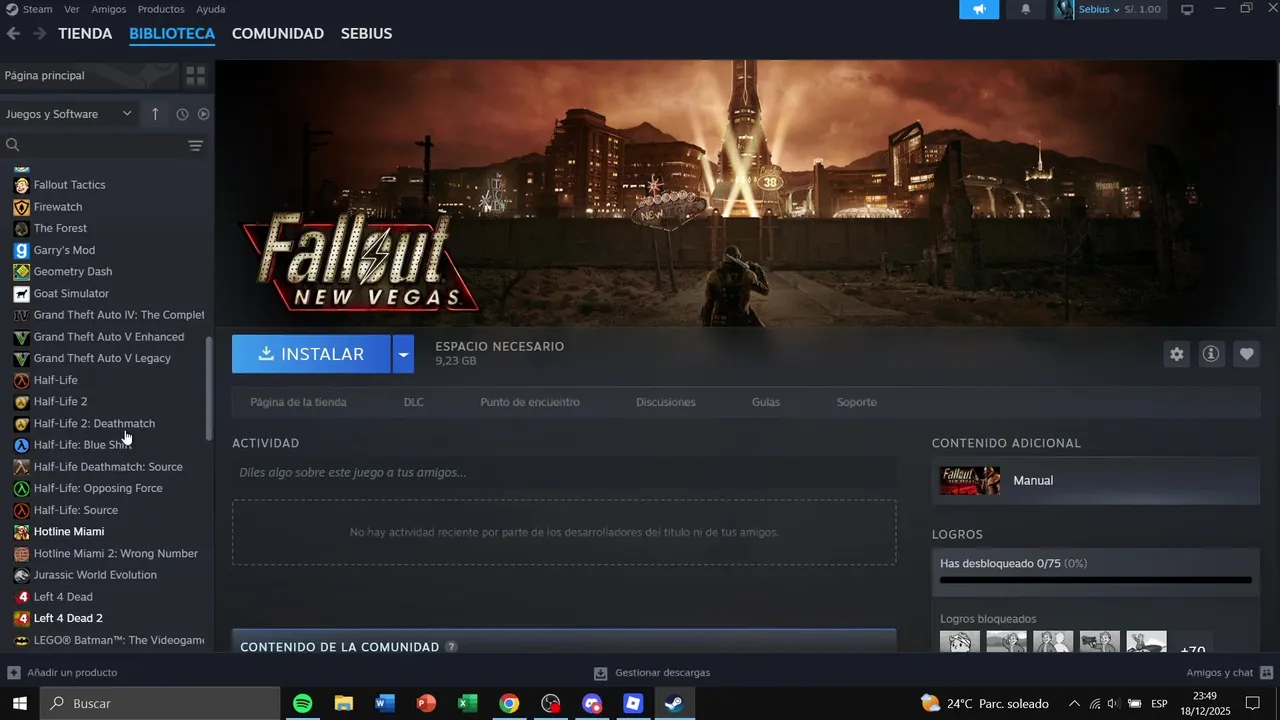The image size is (1280, 720).
Task: Open the Juegos y Software filter dropdown
Action: pyautogui.click(x=68, y=114)
